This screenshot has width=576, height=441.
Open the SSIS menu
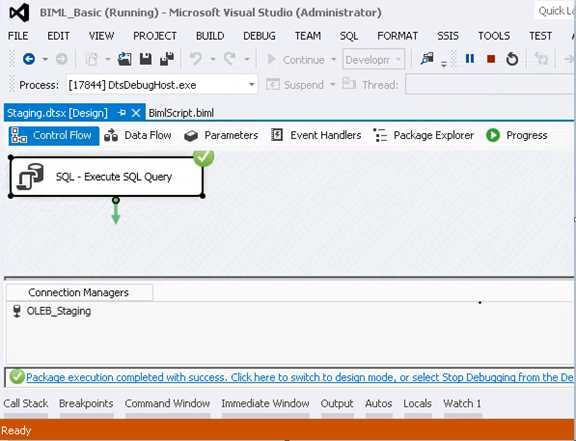[447, 36]
